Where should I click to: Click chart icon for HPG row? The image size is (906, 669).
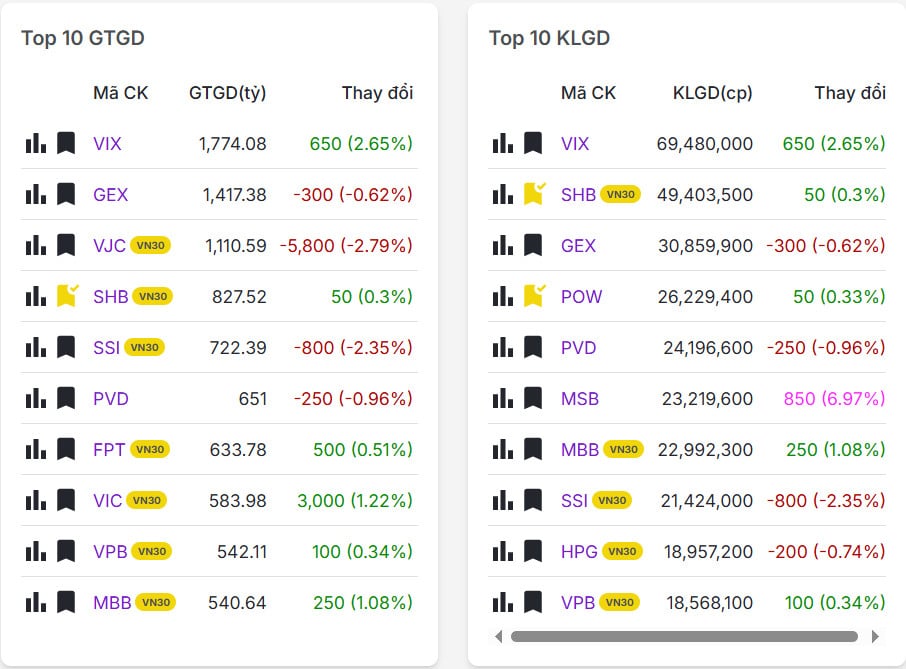pyautogui.click(x=503, y=552)
